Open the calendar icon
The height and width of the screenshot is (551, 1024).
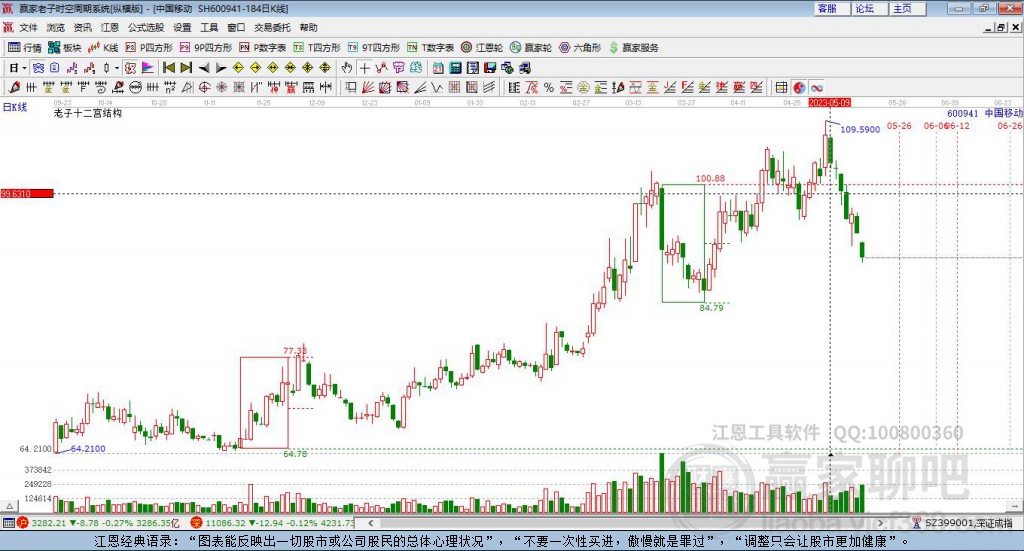pyautogui.click(x=438, y=67)
